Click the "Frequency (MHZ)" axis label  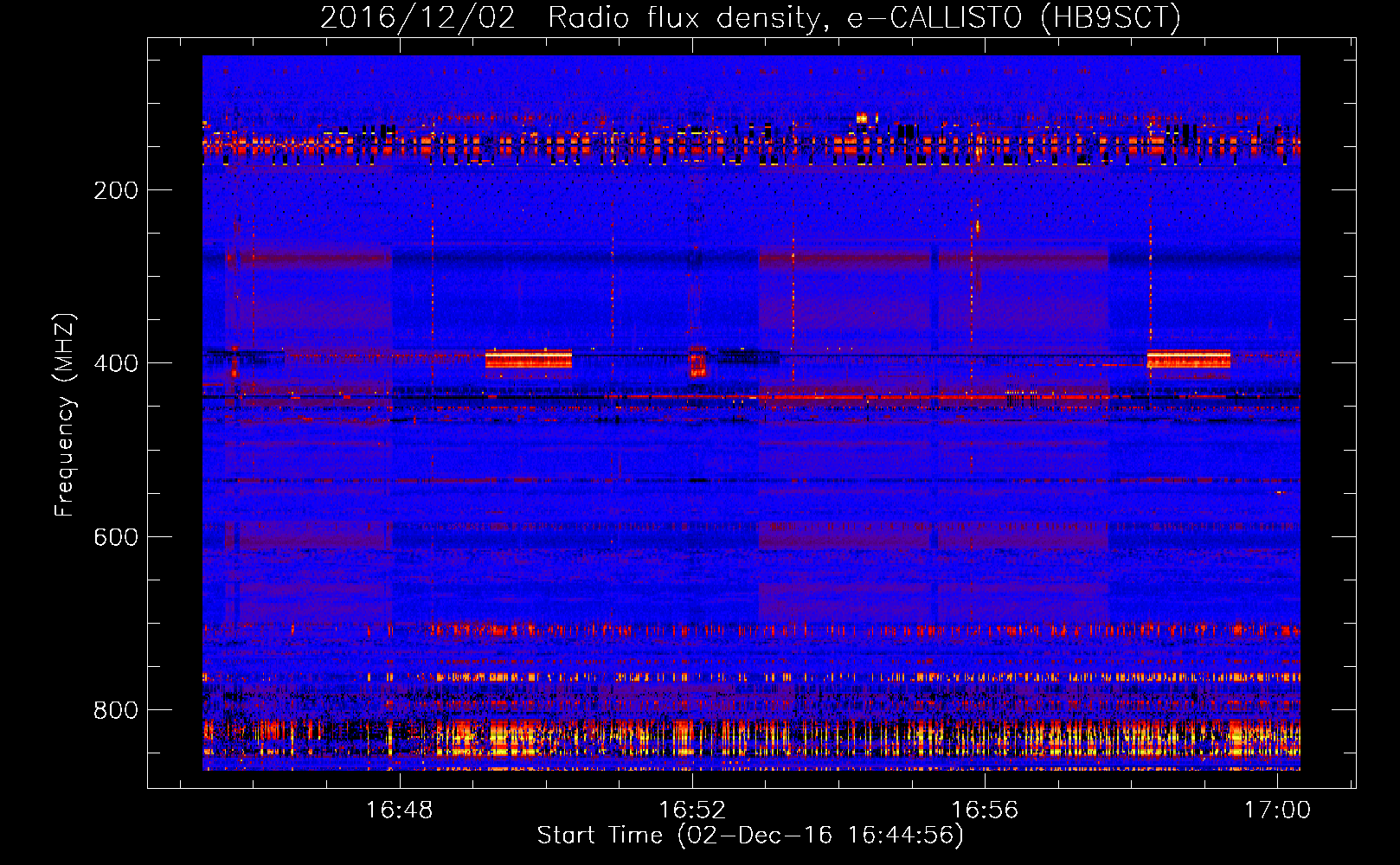pyautogui.click(x=65, y=414)
